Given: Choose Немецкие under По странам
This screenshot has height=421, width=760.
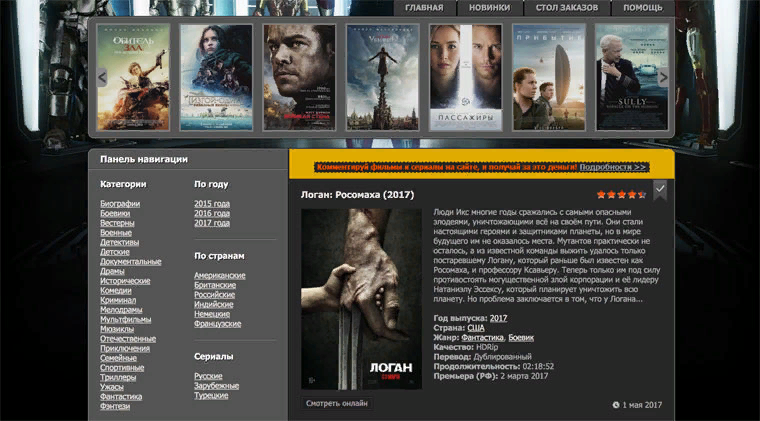Looking at the screenshot, I should pos(212,314).
